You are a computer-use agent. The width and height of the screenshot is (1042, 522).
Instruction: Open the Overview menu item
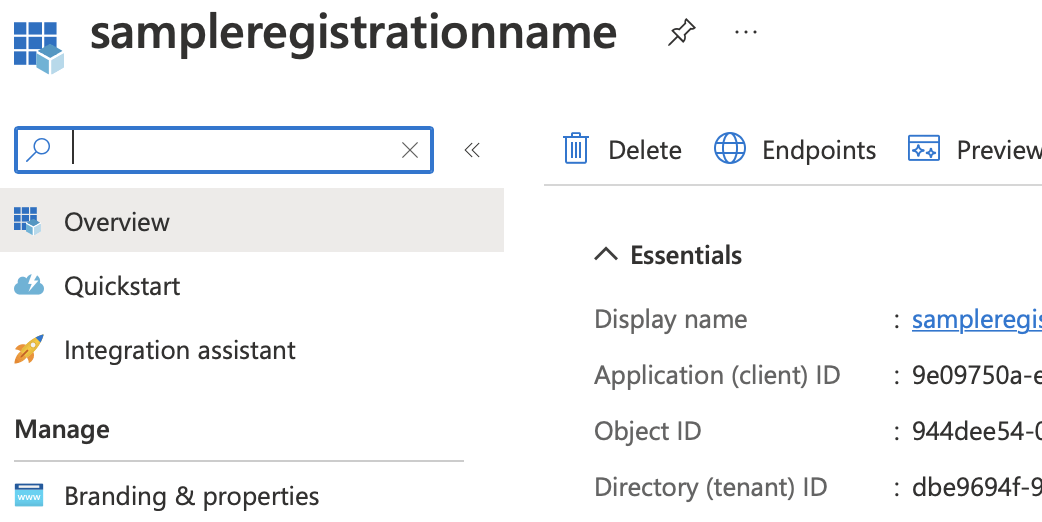pyautogui.click(x=117, y=222)
